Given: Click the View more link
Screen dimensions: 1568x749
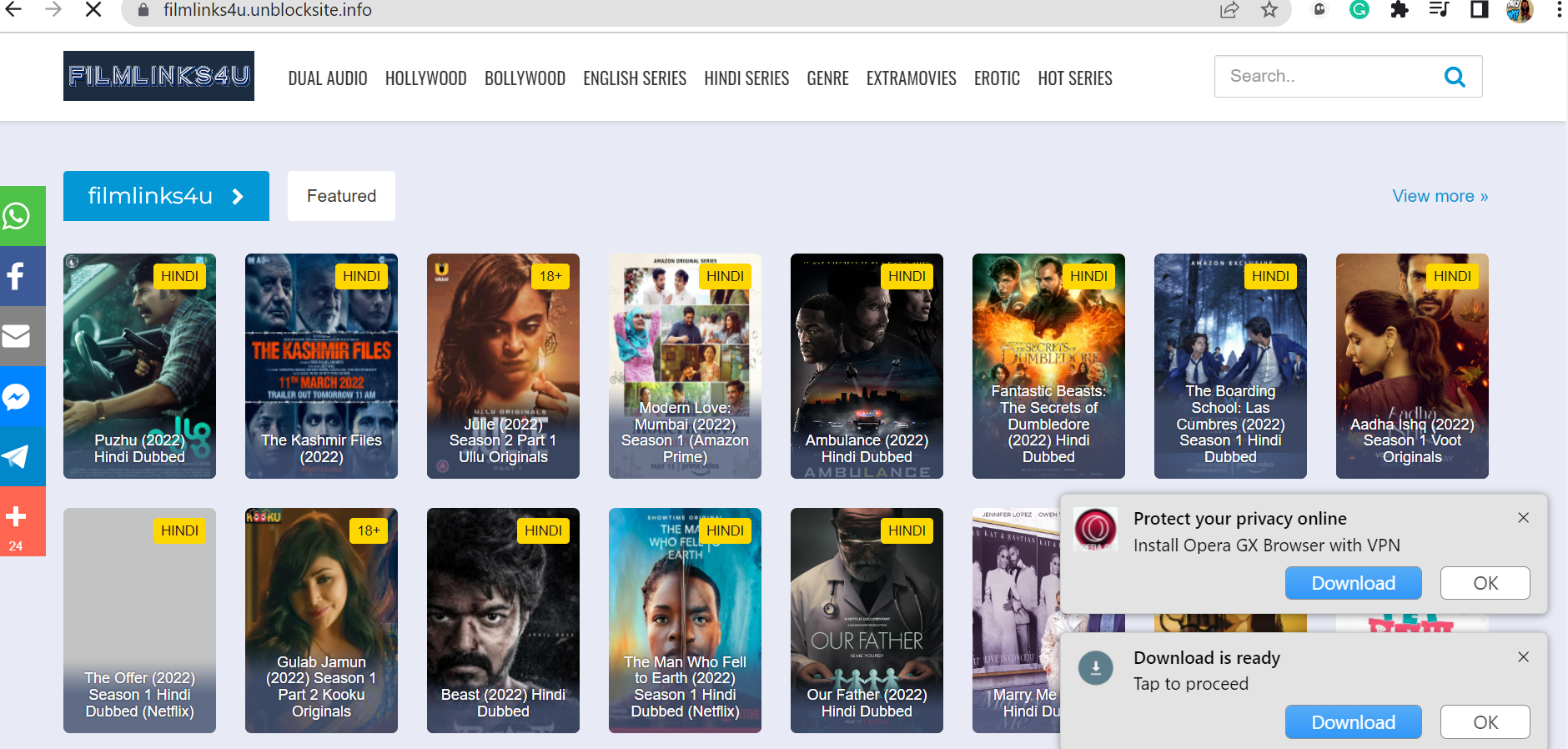Looking at the screenshot, I should click(x=1440, y=196).
